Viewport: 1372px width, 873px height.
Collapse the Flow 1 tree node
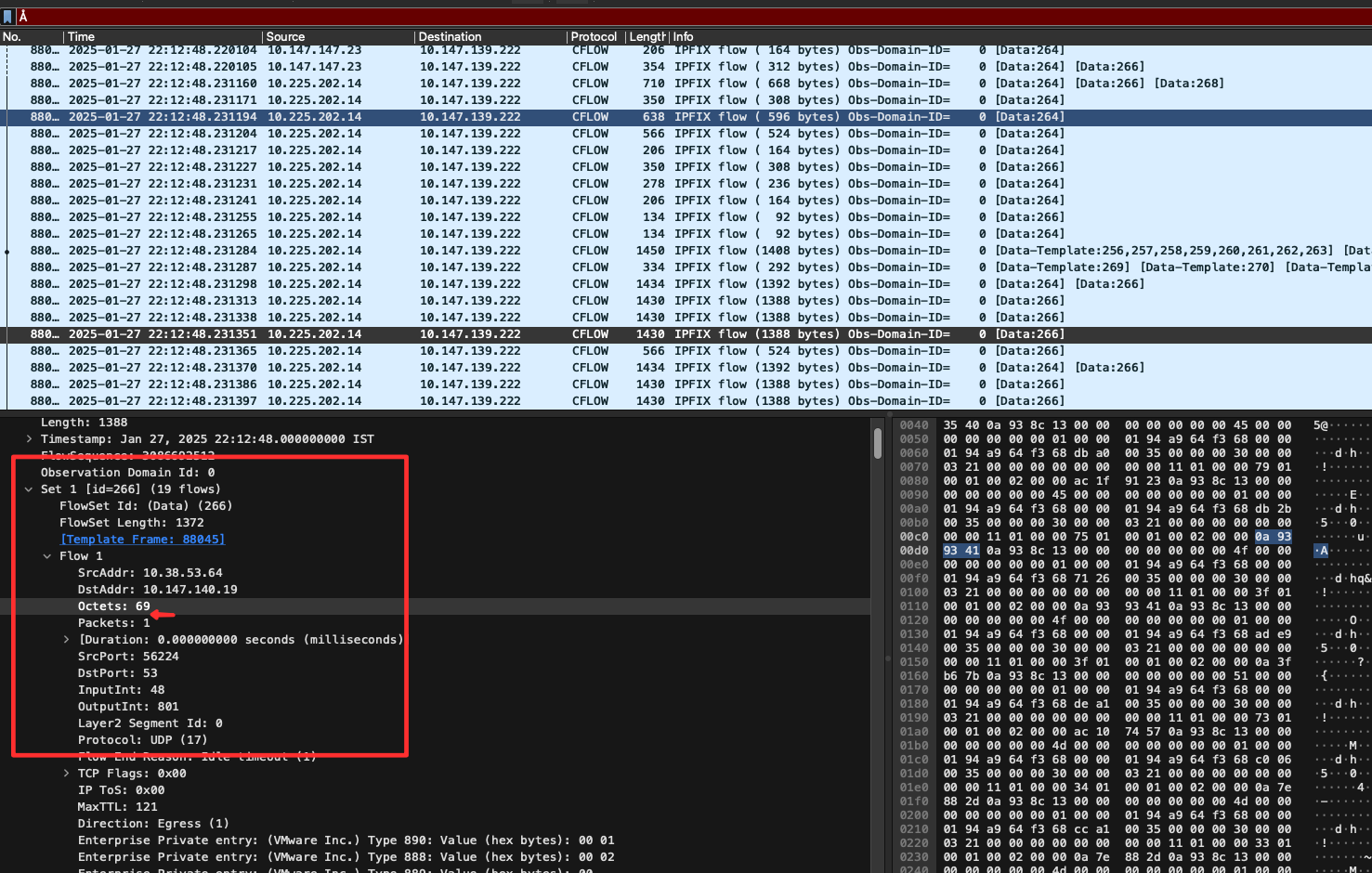pos(47,556)
